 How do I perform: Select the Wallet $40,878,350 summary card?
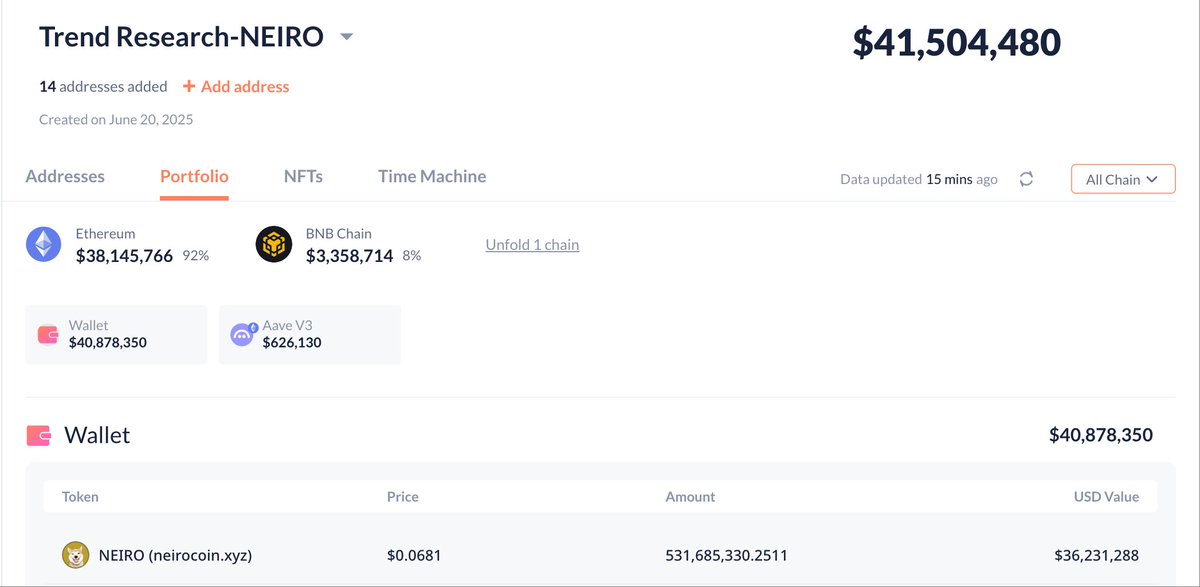coord(116,335)
